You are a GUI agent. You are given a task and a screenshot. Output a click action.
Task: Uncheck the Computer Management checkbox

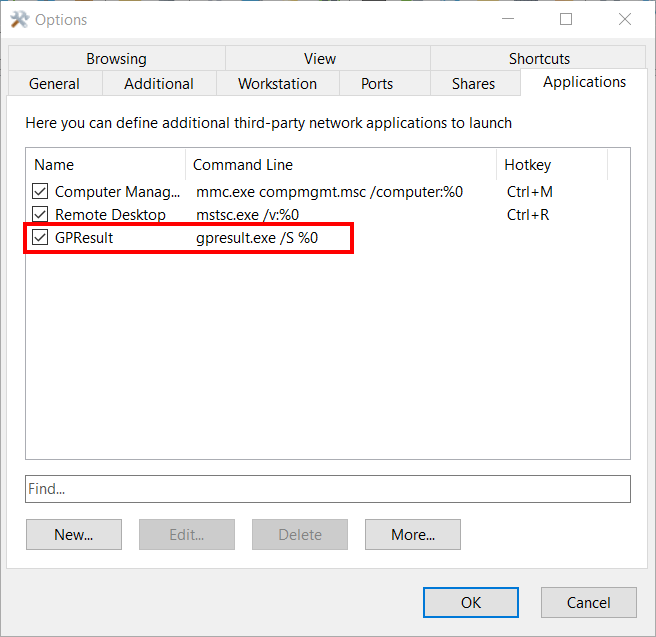[40, 191]
